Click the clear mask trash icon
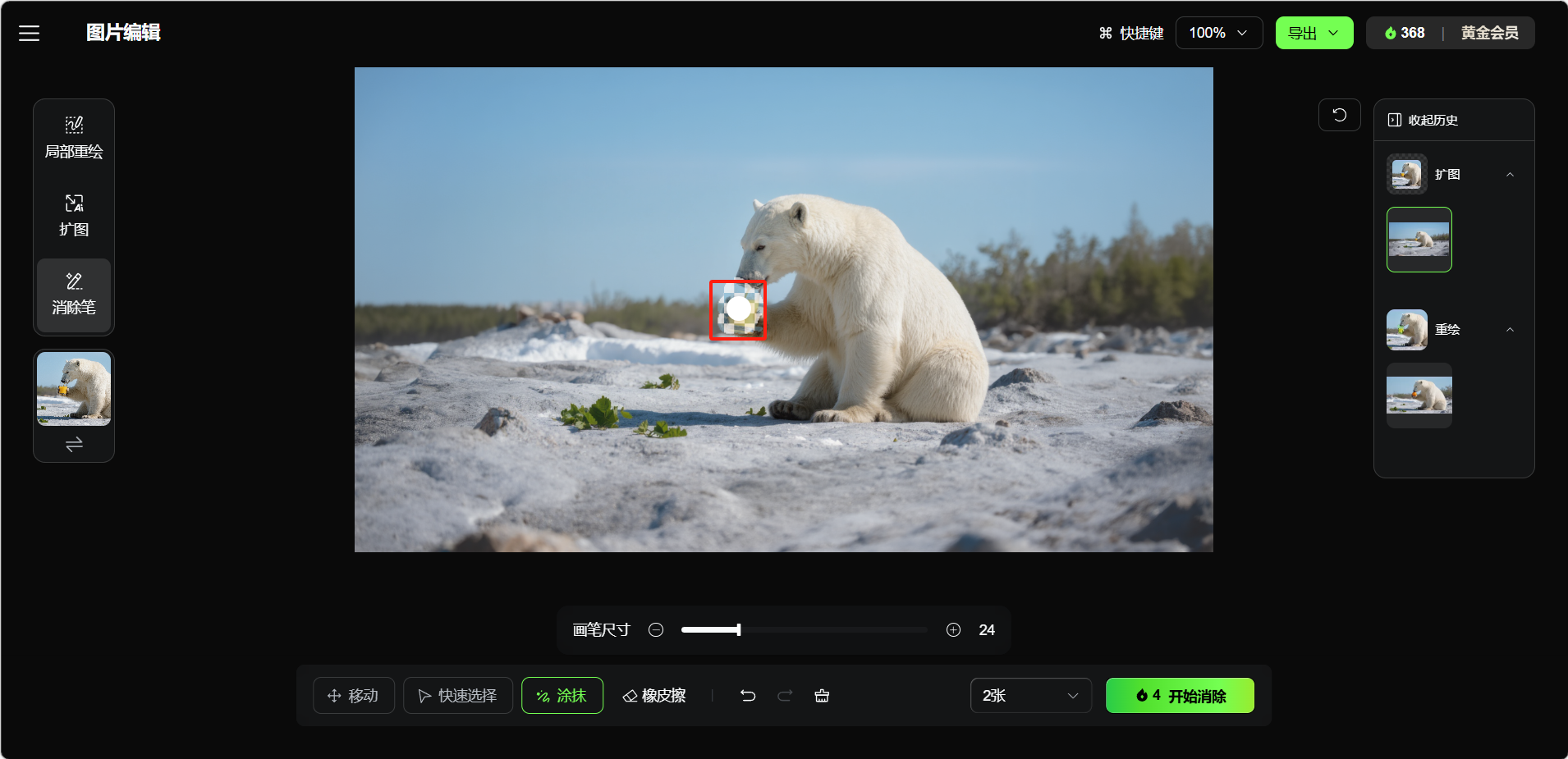The width and height of the screenshot is (1568, 759). pyautogui.click(x=822, y=696)
